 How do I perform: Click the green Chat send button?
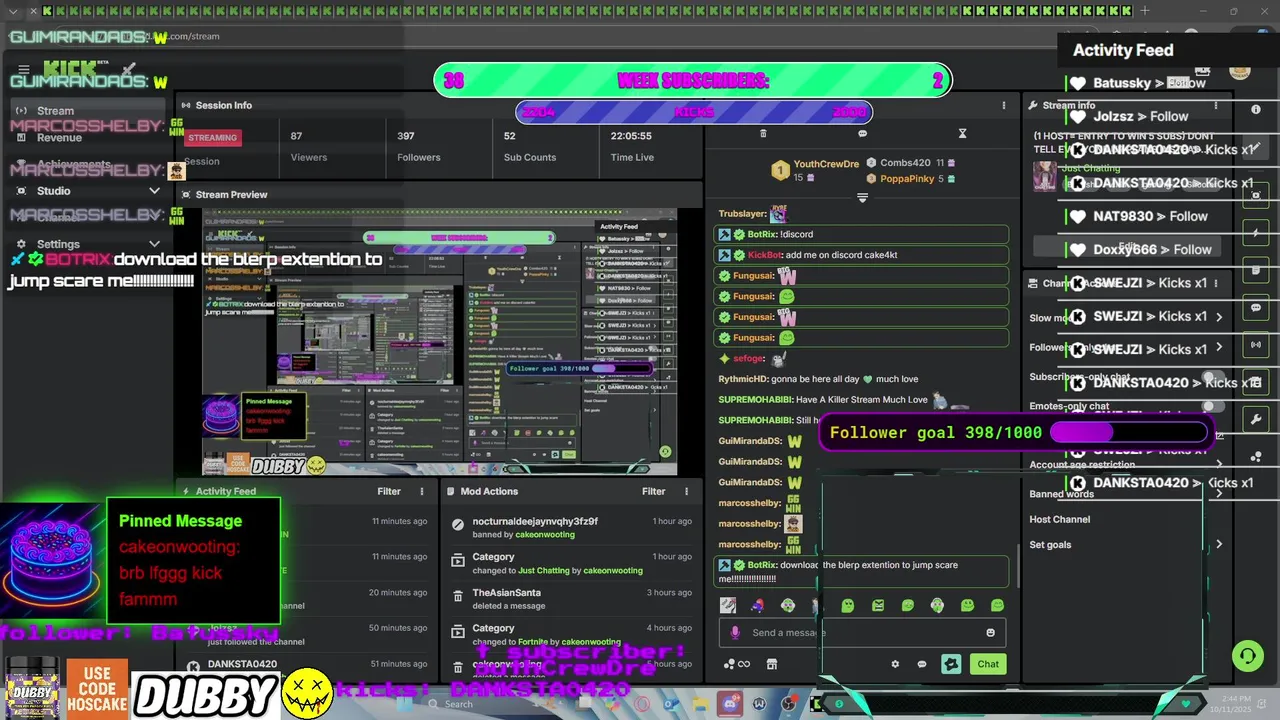click(x=988, y=664)
